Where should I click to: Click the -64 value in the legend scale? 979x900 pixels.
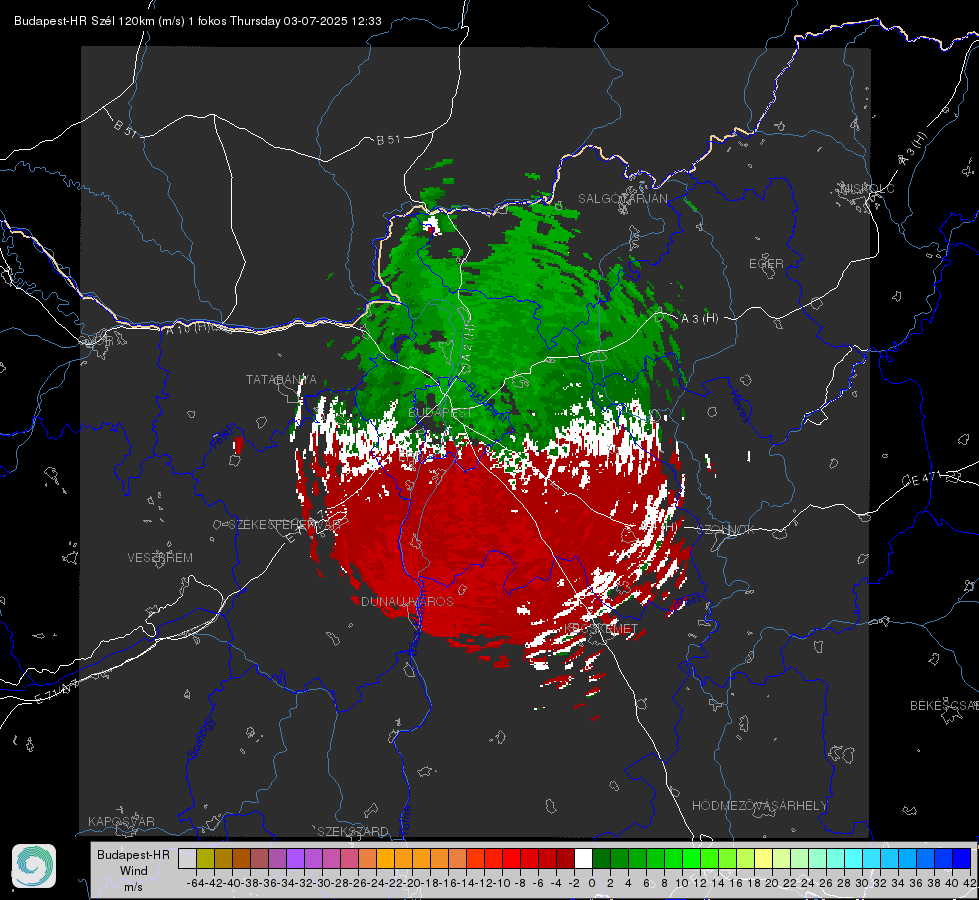click(195, 883)
